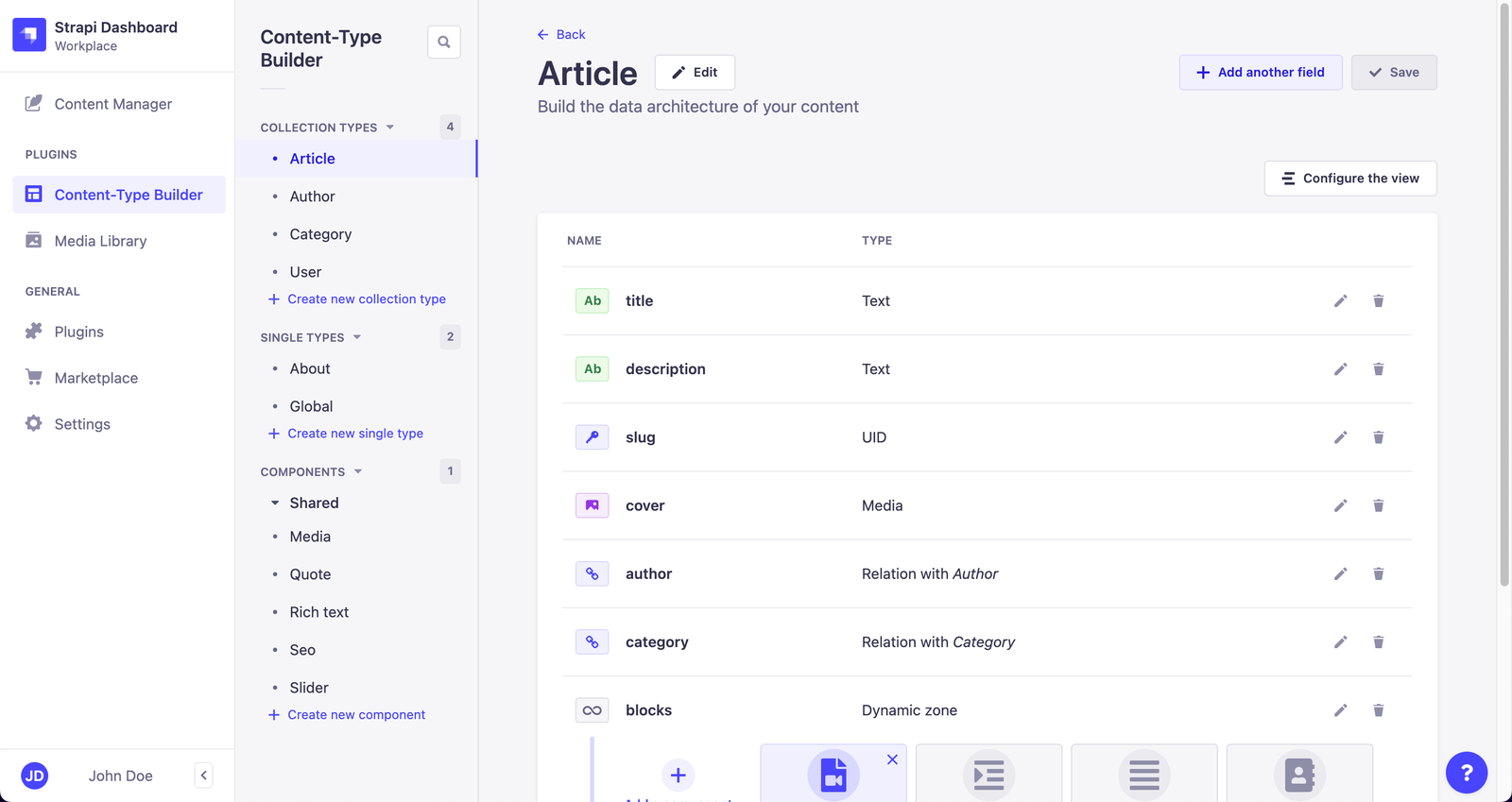Delete the slug field
The image size is (1512, 802).
pos(1379,437)
